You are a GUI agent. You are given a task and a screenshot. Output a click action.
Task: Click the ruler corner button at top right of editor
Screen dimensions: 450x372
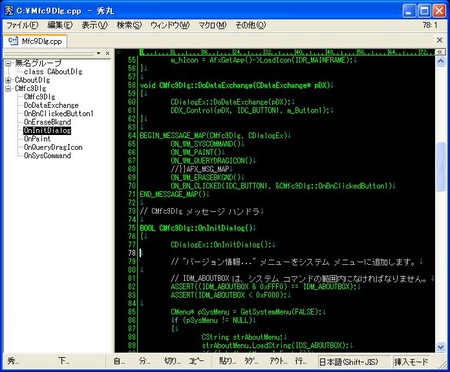(x=440, y=52)
